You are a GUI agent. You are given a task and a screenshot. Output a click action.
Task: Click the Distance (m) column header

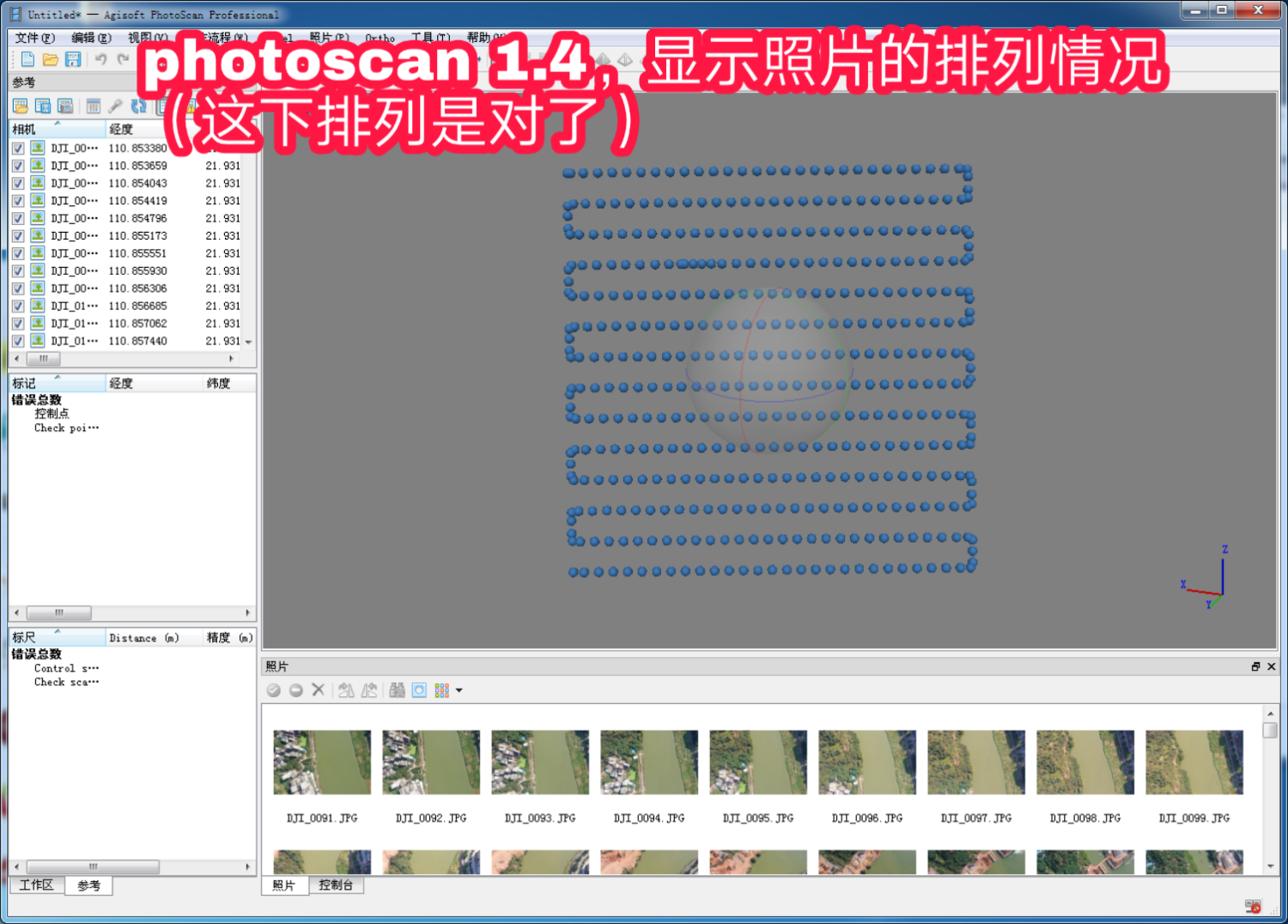(155, 637)
